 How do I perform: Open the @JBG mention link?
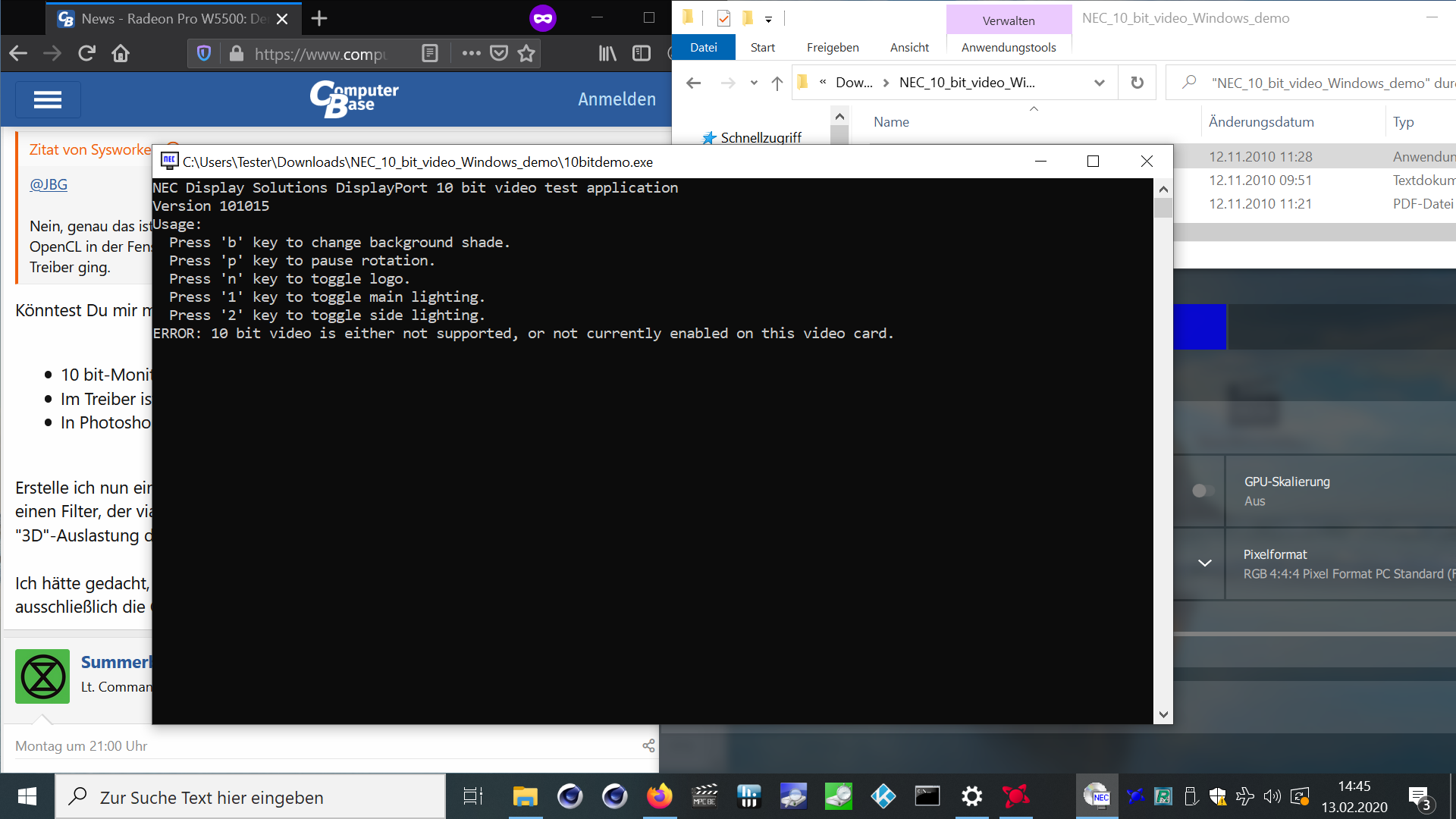(x=49, y=184)
